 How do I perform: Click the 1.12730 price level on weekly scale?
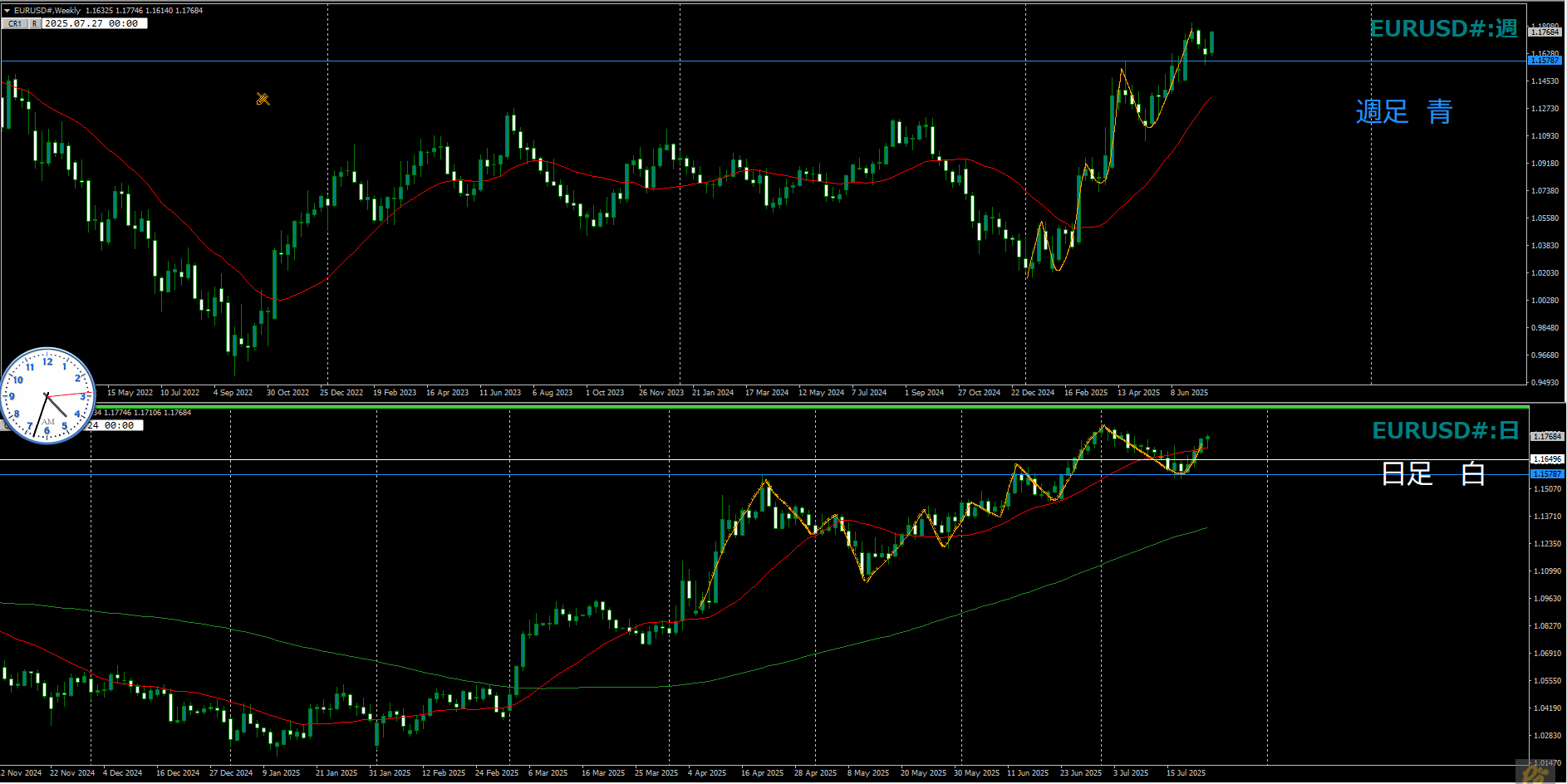(1545, 109)
